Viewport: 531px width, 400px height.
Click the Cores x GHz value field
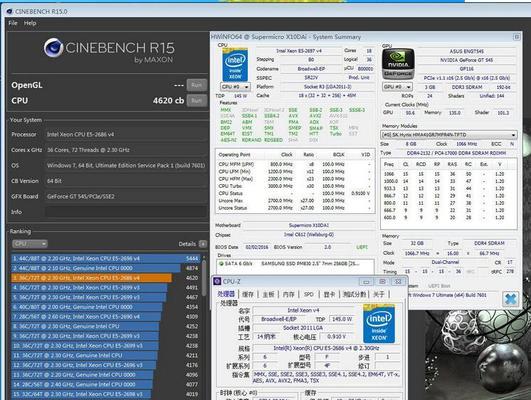pyautogui.click(x=126, y=150)
